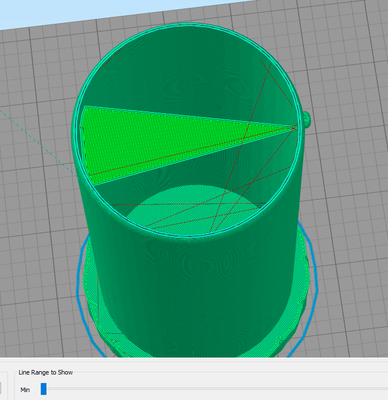Click the dashed teal line on the left of the bed

tap(38, 141)
